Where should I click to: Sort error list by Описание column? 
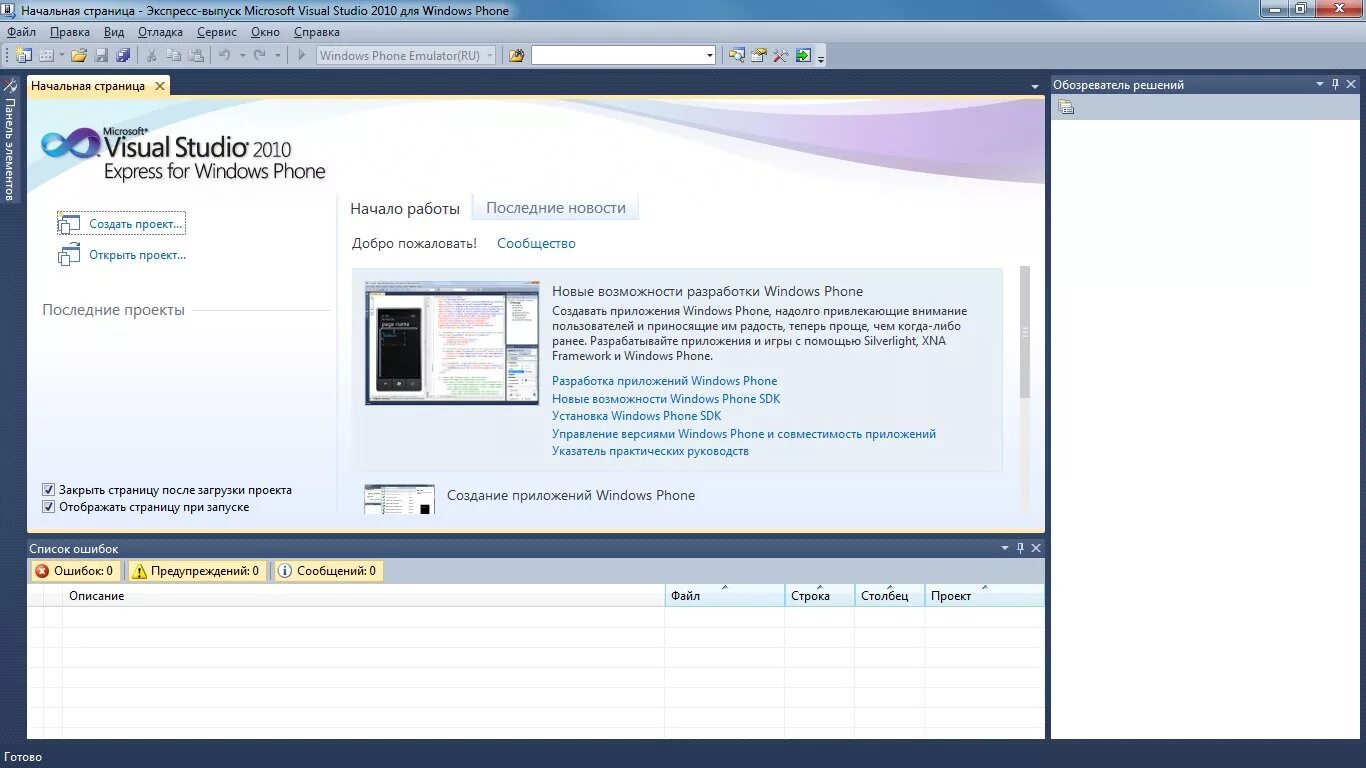[x=364, y=596]
